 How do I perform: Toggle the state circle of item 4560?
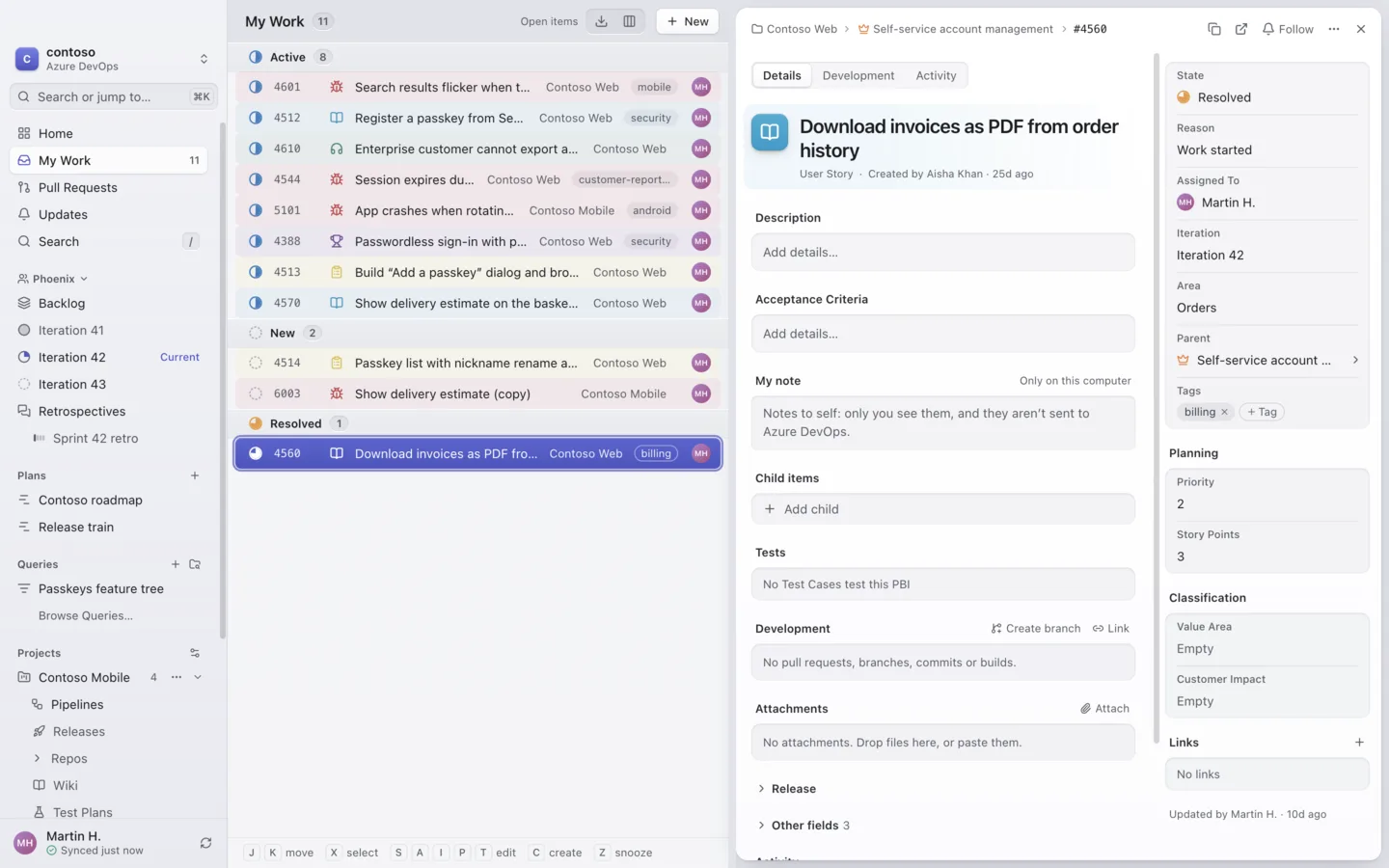tap(256, 453)
